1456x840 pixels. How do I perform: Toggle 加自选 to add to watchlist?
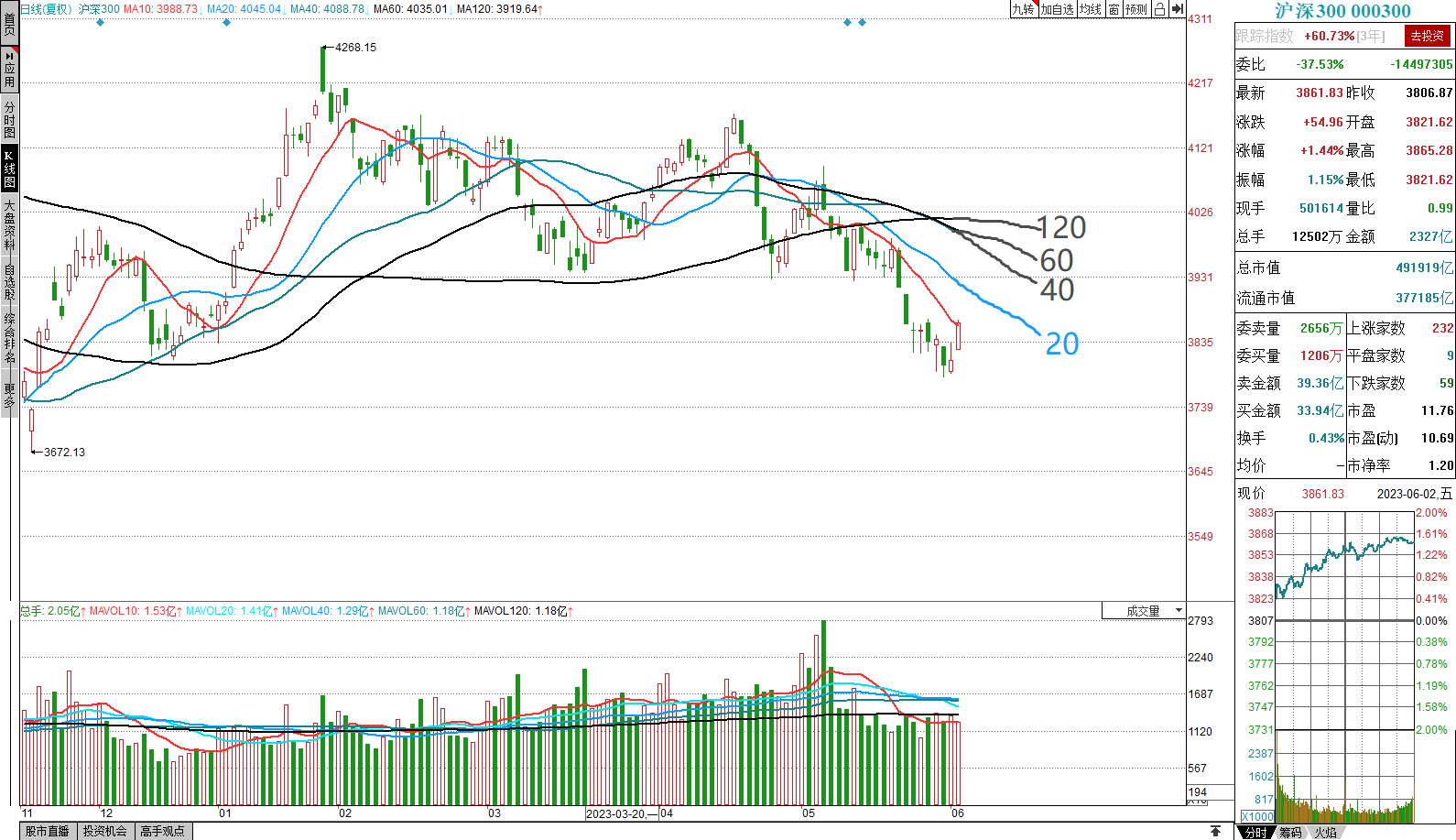[1057, 9]
